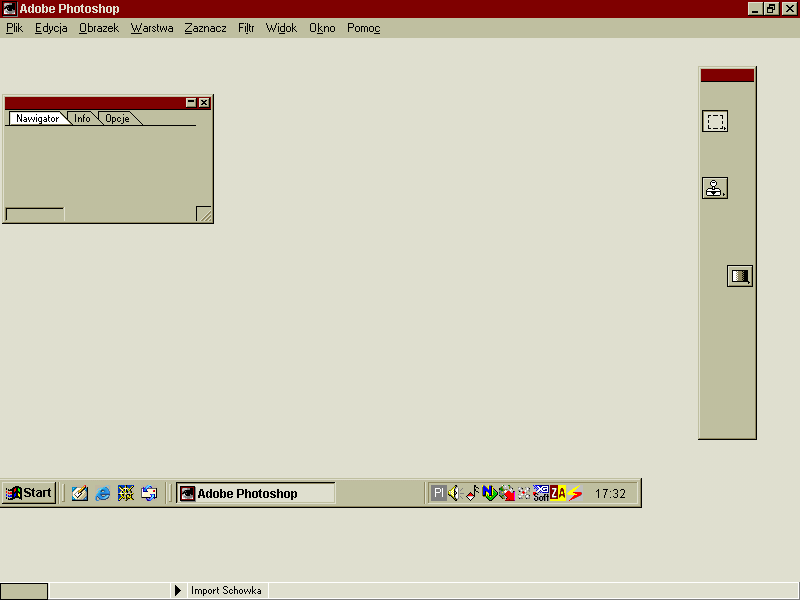The image size is (800, 600).
Task: Click the Photoshop title bar application icon
Action: [10, 9]
